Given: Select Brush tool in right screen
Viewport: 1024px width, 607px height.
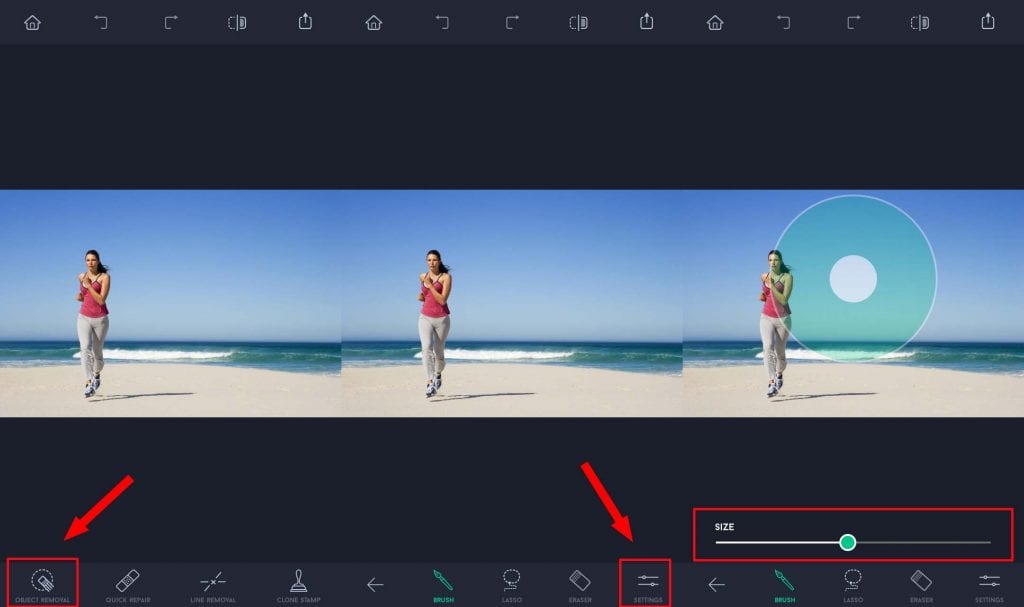Looking at the screenshot, I should click(785, 585).
